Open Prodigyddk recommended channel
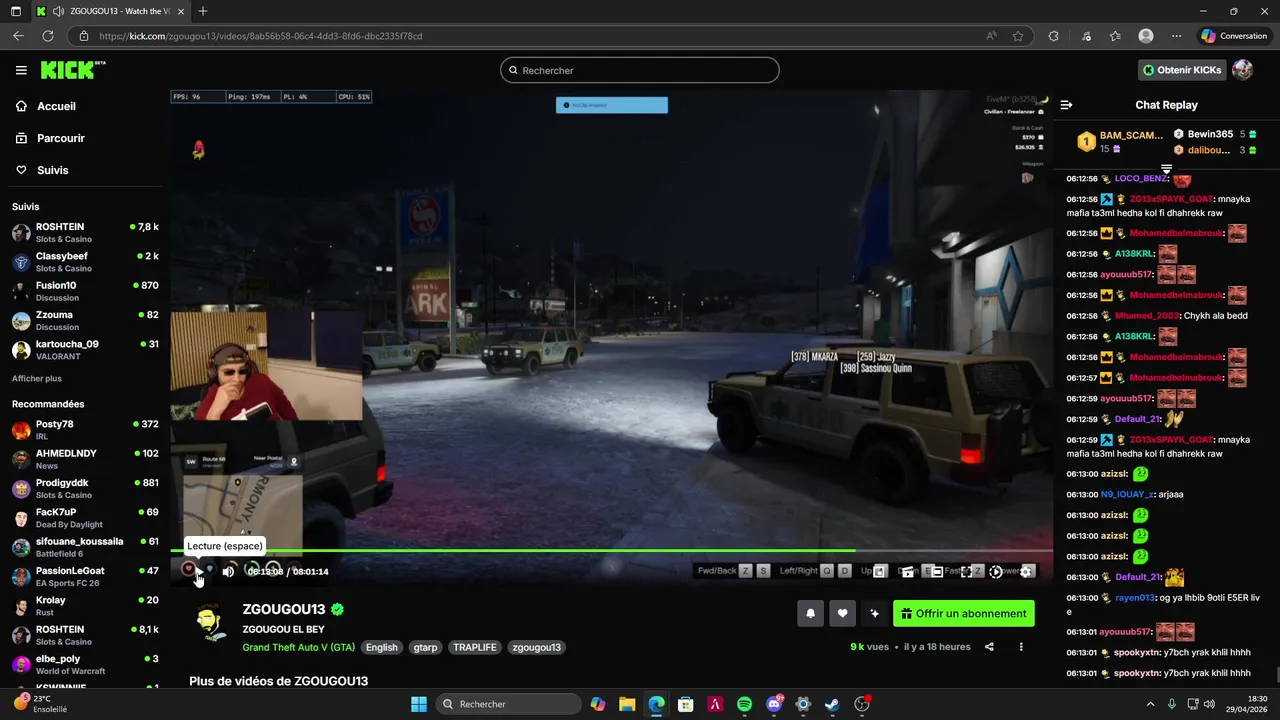Screen dimensions: 1280x720 (x=85, y=488)
